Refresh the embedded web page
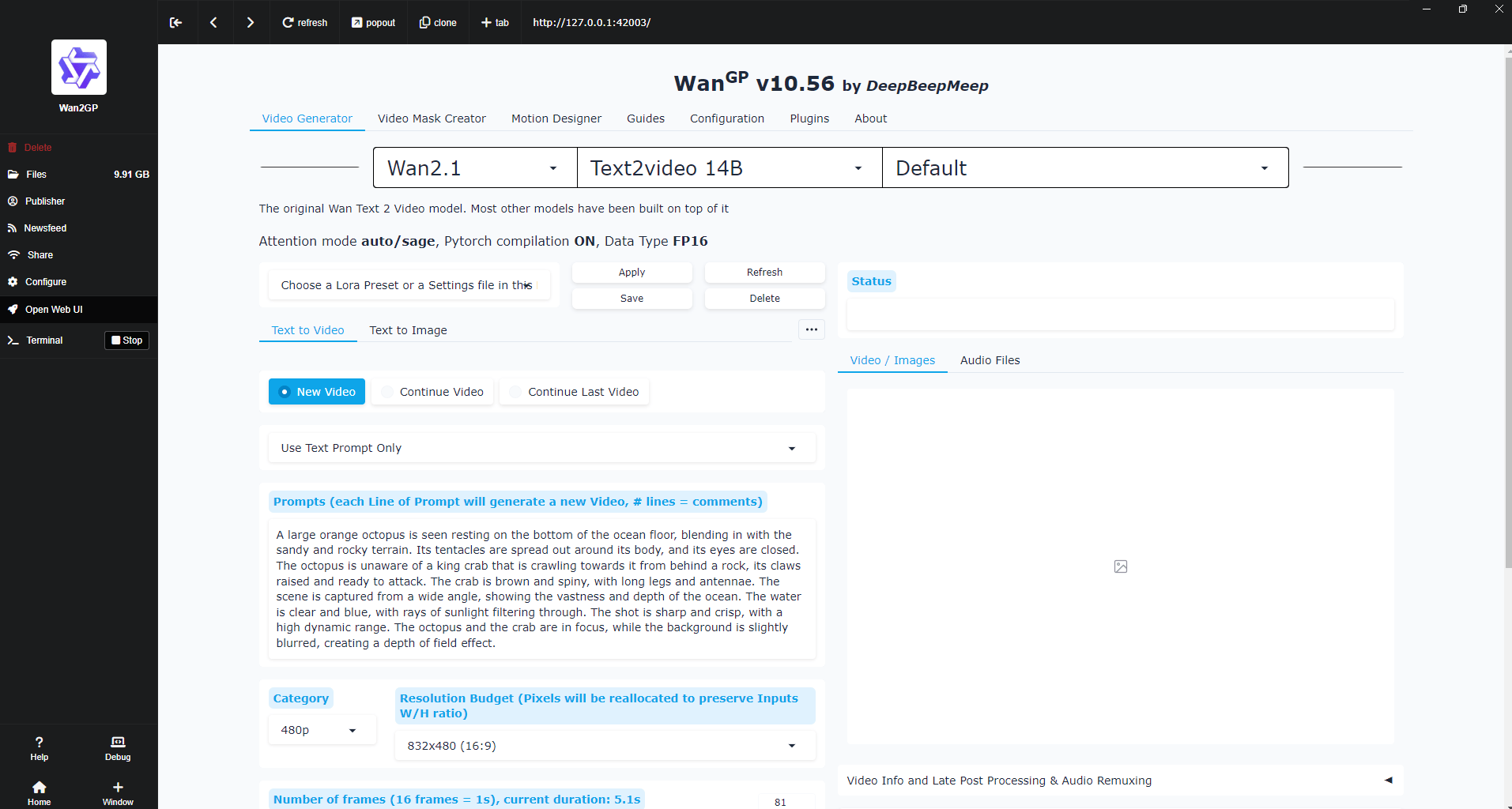The width and height of the screenshot is (1512, 809). pyautogui.click(x=305, y=22)
